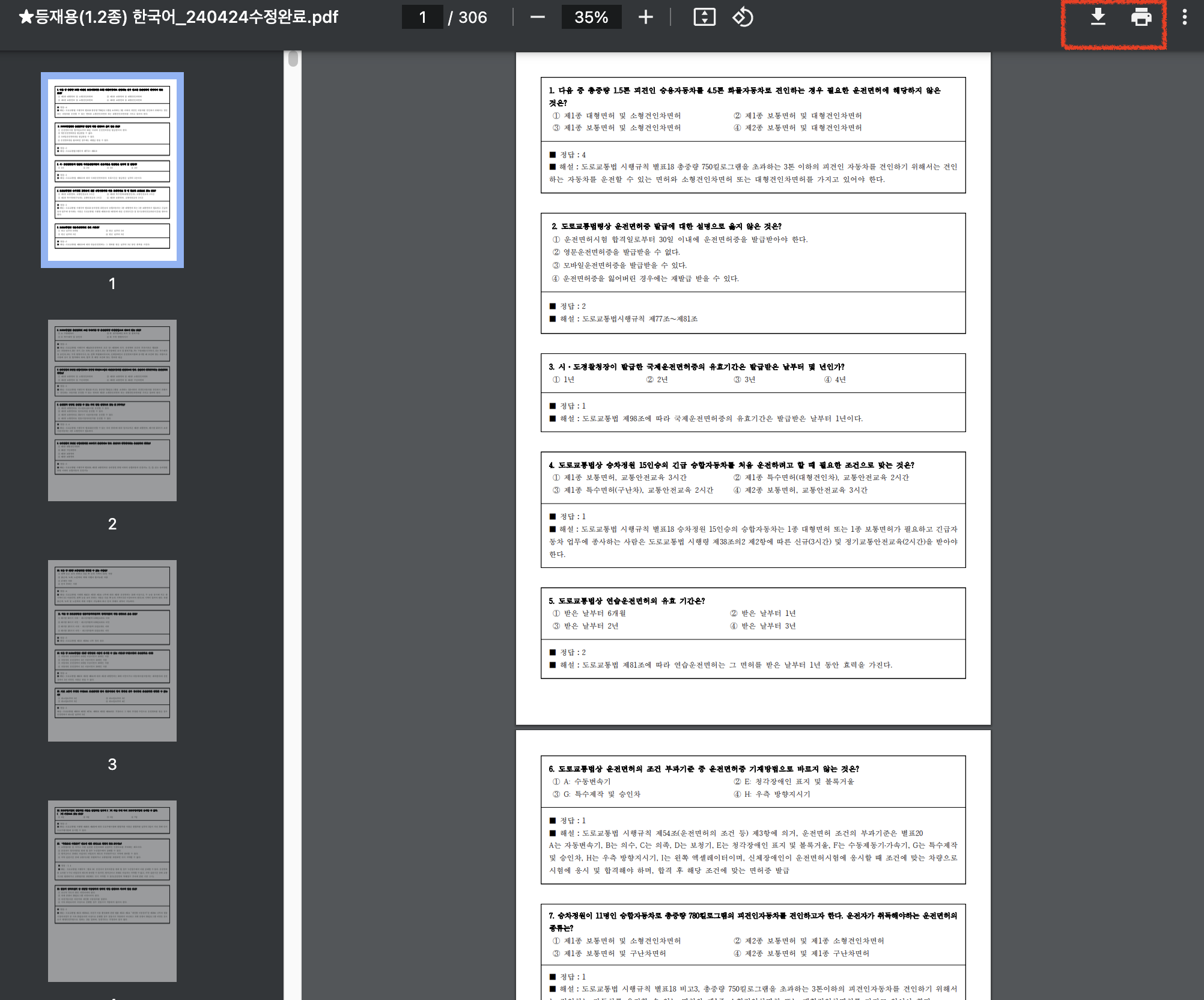Click the download PDF icon
This screenshot has height=1000, width=1204.
pos(1098,17)
